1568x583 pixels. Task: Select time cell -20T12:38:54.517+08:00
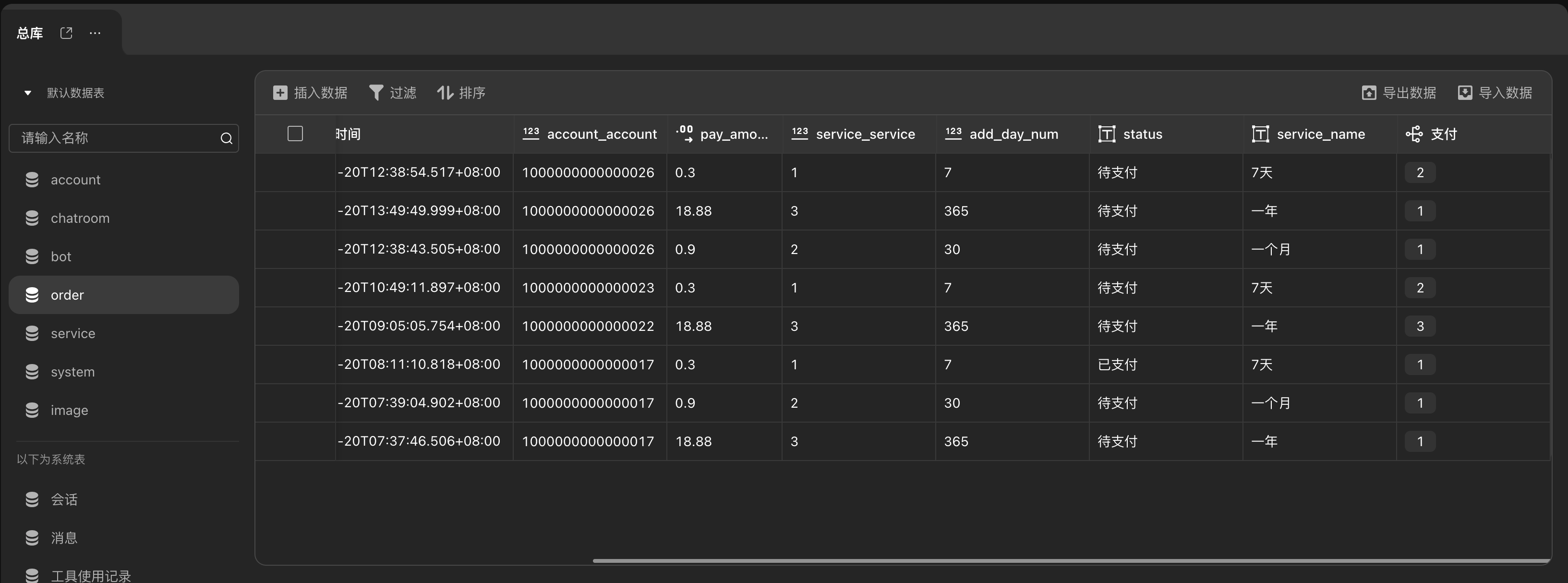(x=424, y=172)
